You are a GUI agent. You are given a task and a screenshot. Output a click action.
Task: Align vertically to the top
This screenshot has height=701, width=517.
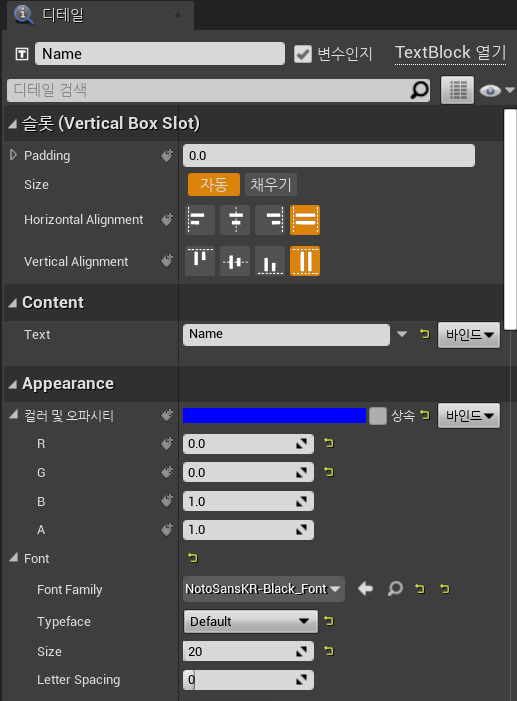tap(200, 261)
